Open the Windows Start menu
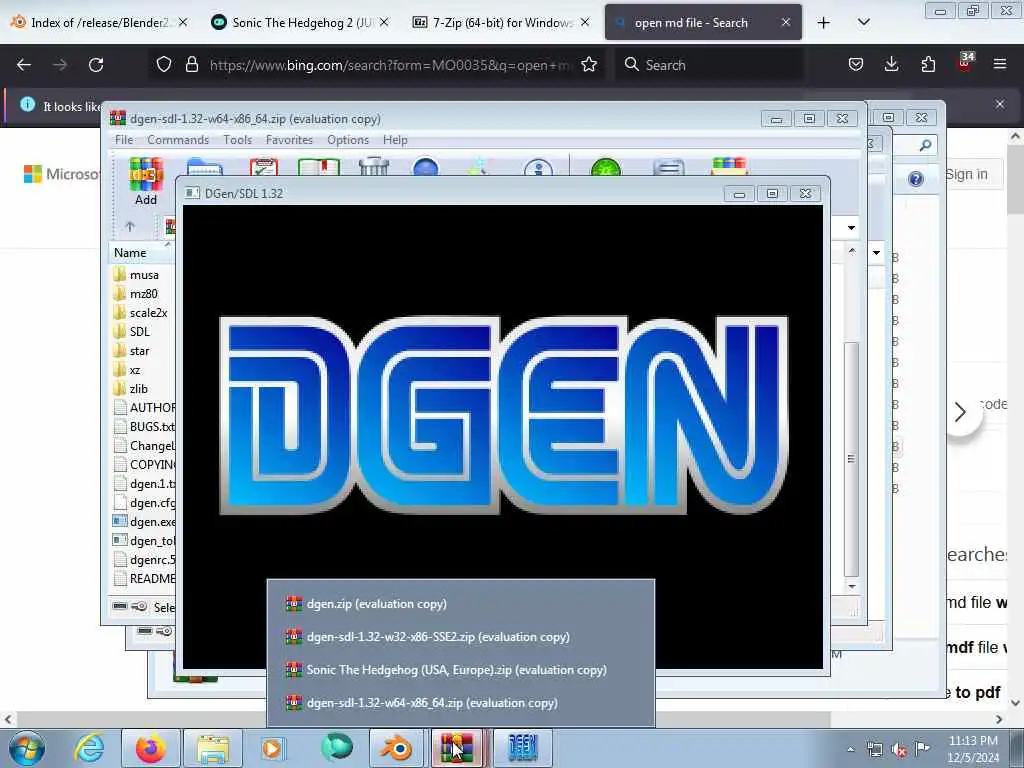This screenshot has width=1024, height=768. click(27, 748)
